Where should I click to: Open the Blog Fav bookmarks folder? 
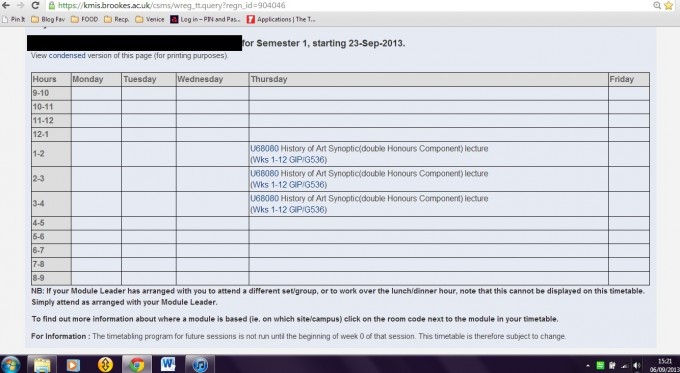pos(48,19)
